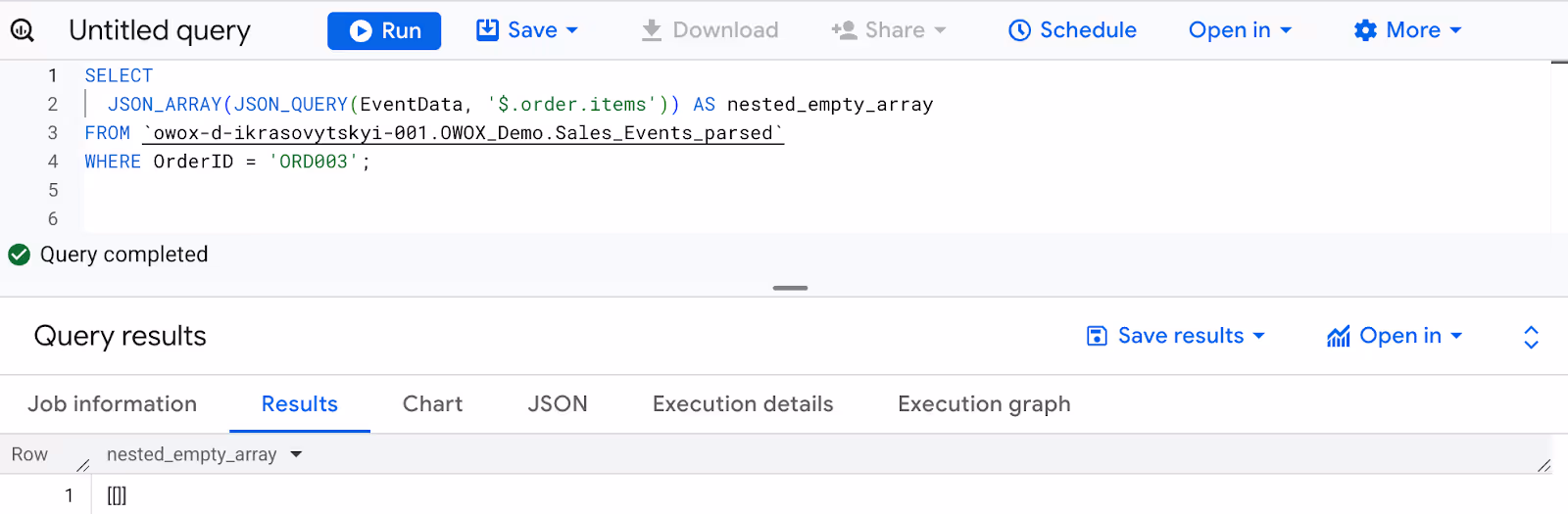Click the Row header label

point(29,454)
